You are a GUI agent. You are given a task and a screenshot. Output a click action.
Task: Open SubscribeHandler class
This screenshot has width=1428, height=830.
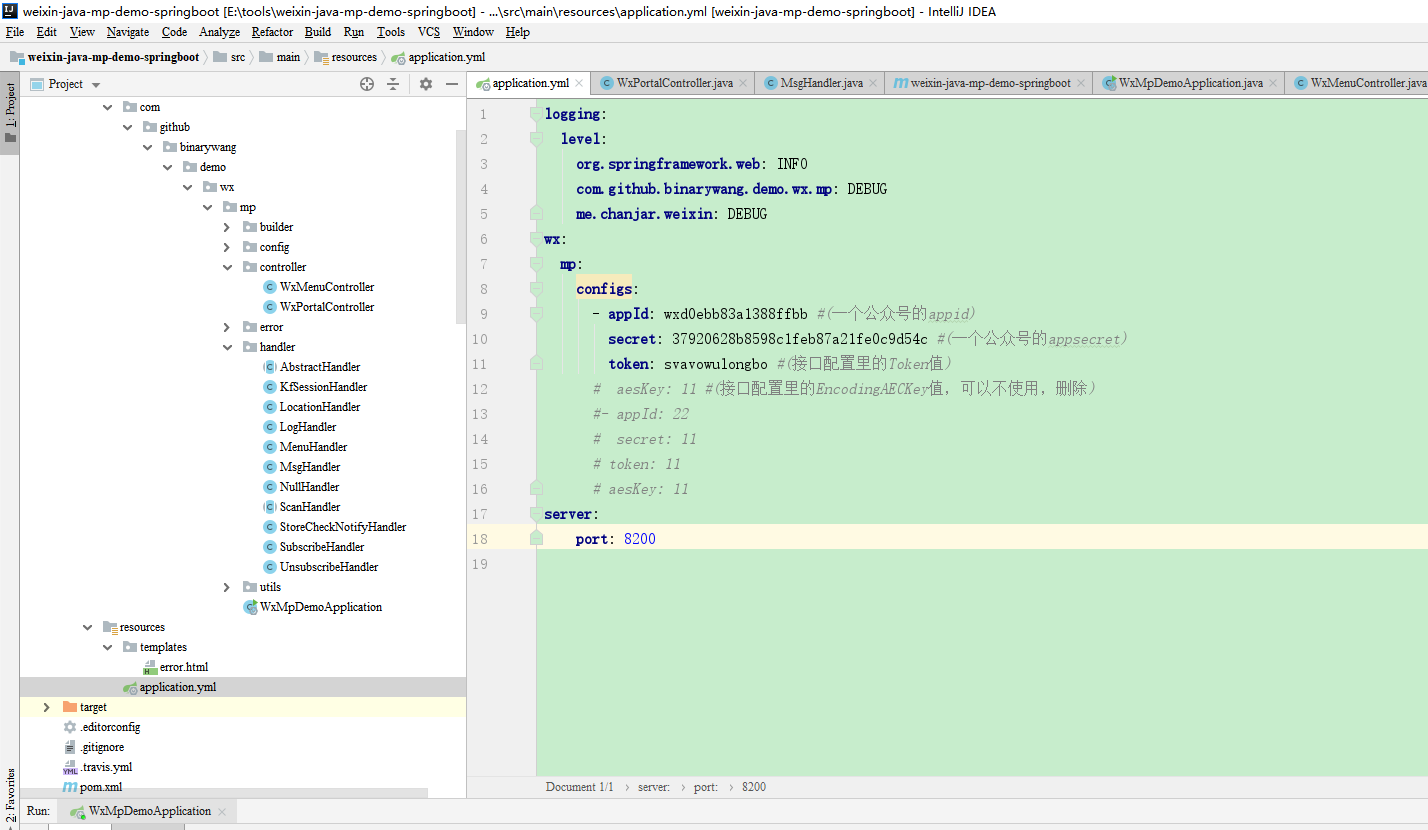(322, 547)
